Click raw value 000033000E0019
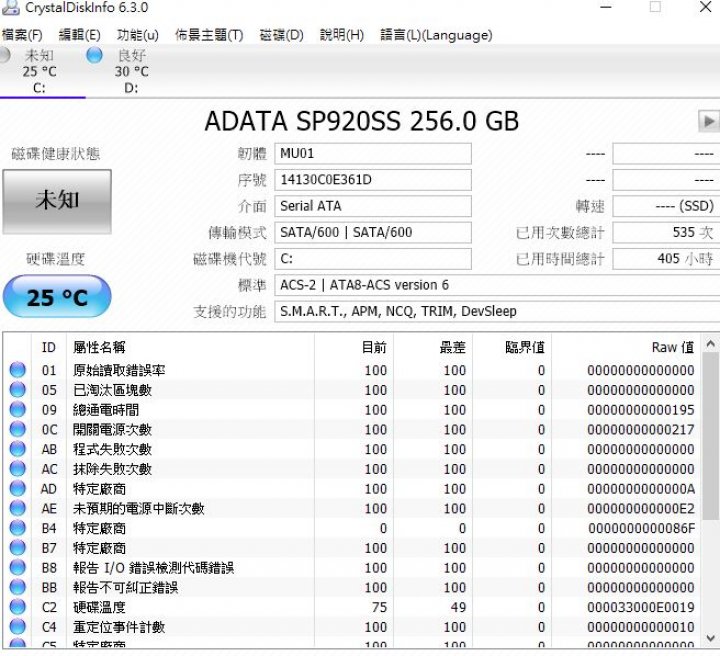This screenshot has width=720, height=656. tap(641, 607)
